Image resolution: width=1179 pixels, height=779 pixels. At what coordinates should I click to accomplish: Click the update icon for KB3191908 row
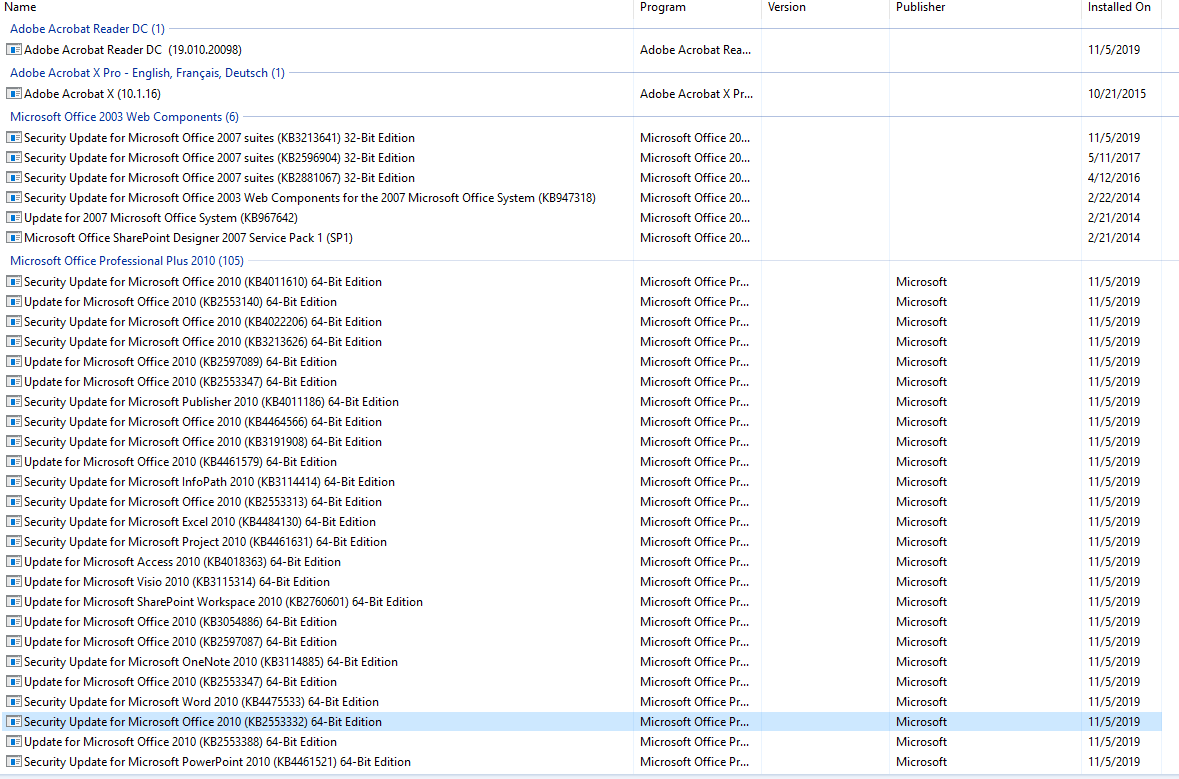[14, 441]
